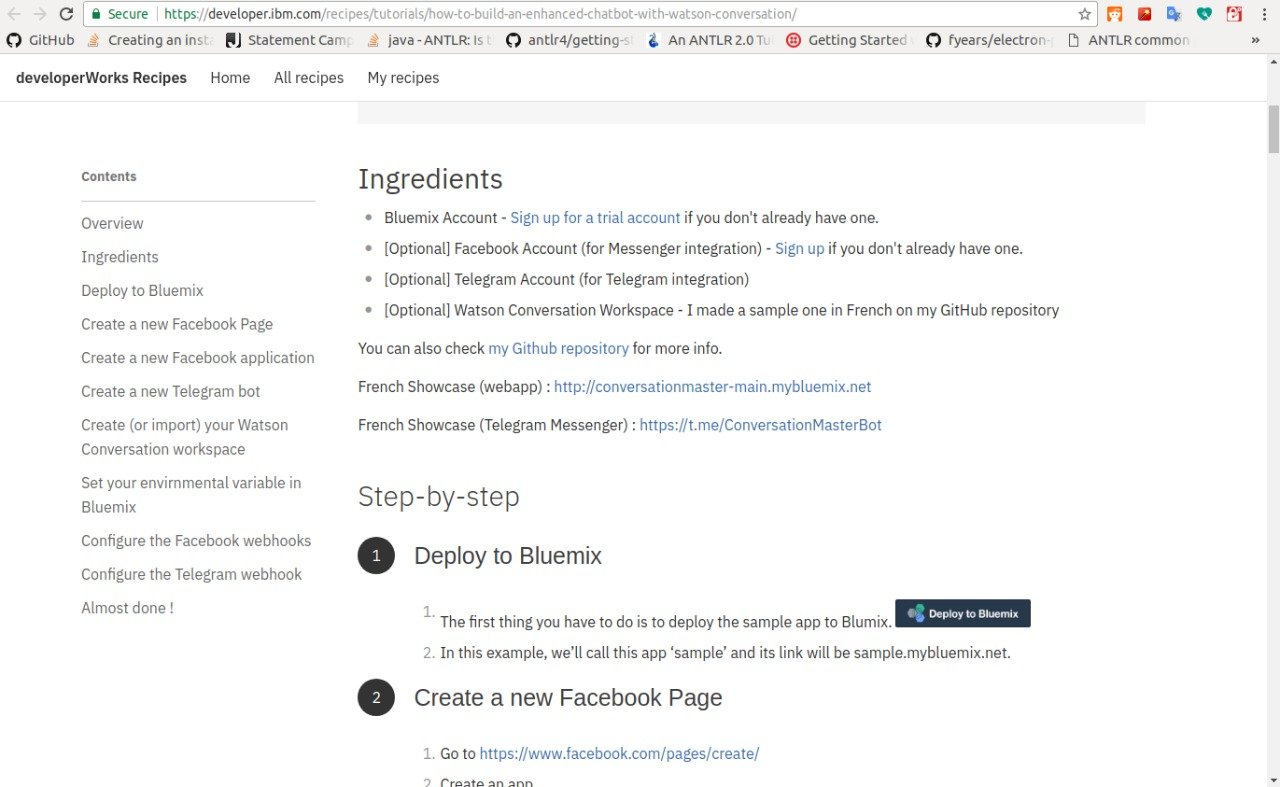This screenshot has height=787, width=1280.
Task: Open the 'Getting Started' bookmark
Action: tap(850, 40)
